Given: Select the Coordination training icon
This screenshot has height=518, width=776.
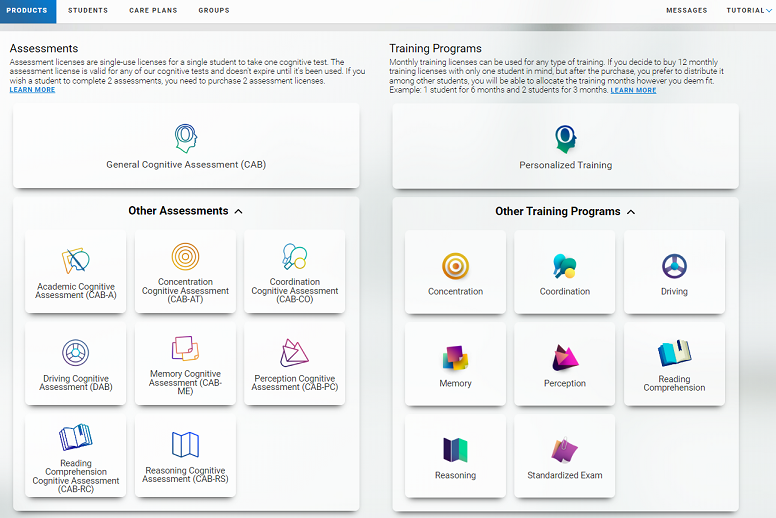Looking at the screenshot, I should 565,266.
